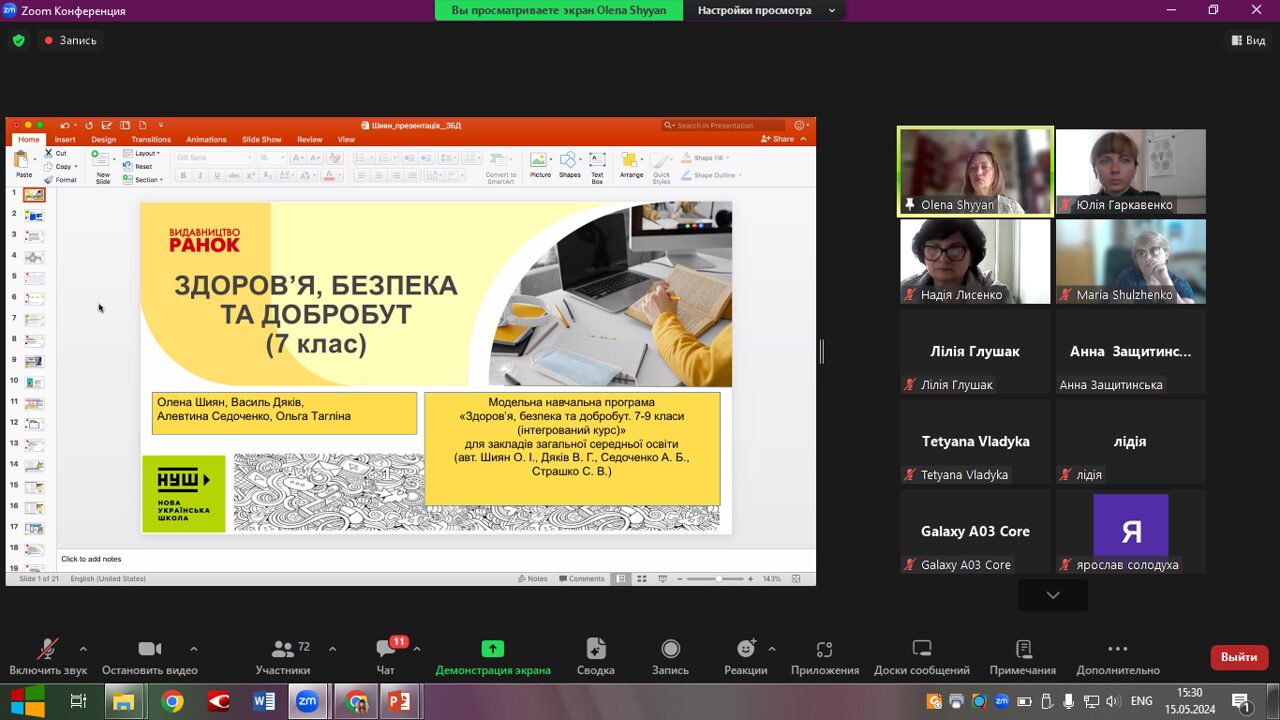Click the Запись record button in toolbar
The height and width of the screenshot is (720, 1280).
click(x=670, y=657)
